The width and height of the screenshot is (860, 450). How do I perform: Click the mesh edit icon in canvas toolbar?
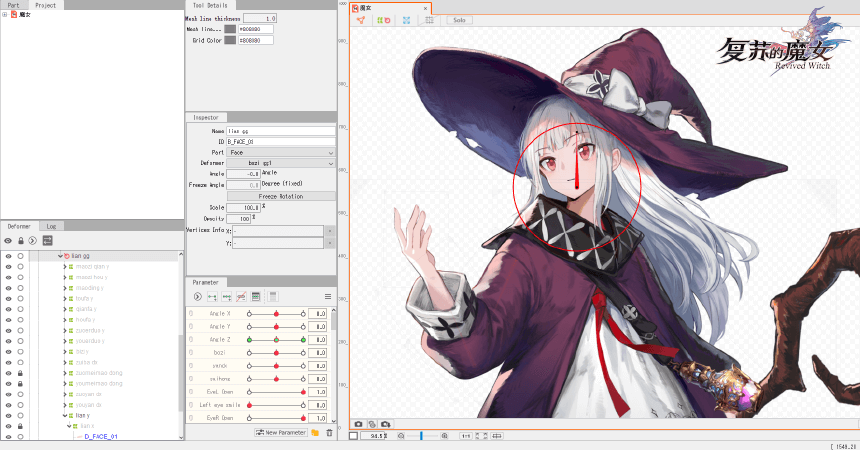point(360,20)
